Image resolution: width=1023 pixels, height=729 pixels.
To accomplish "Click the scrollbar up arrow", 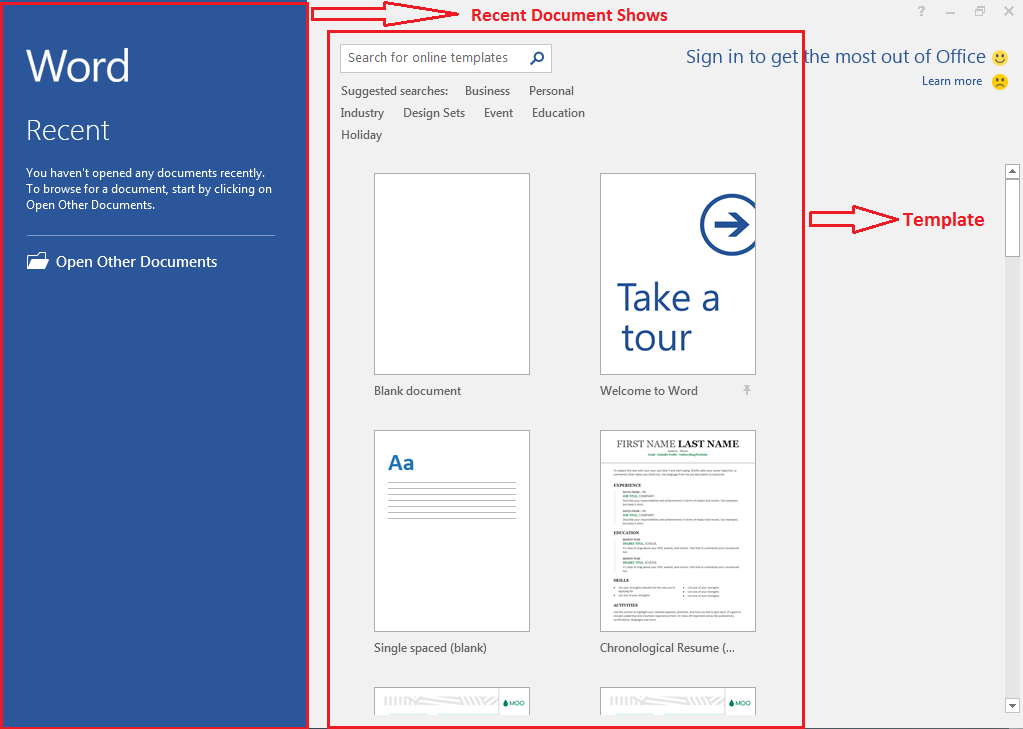I will tap(1012, 170).
